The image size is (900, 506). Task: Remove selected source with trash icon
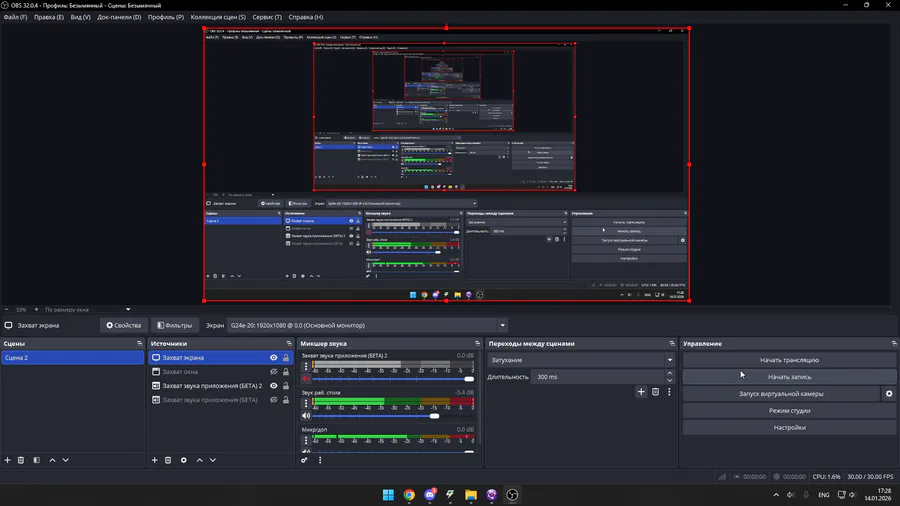coord(168,460)
